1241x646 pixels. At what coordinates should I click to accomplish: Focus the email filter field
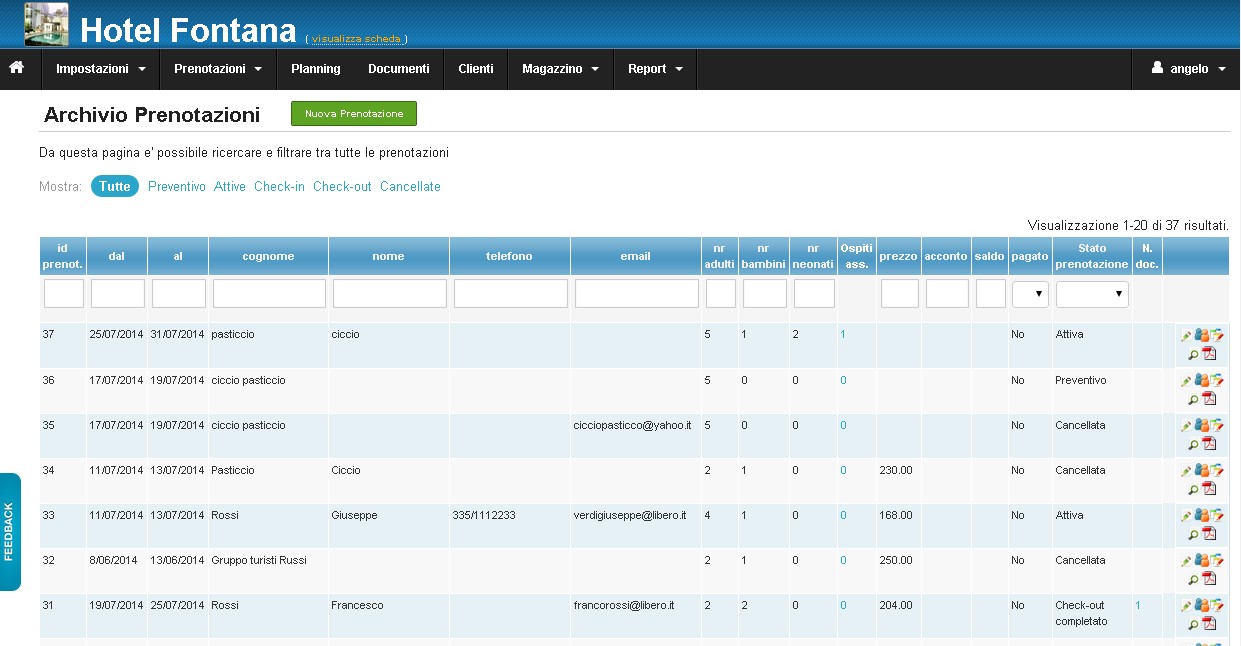pyautogui.click(x=637, y=294)
